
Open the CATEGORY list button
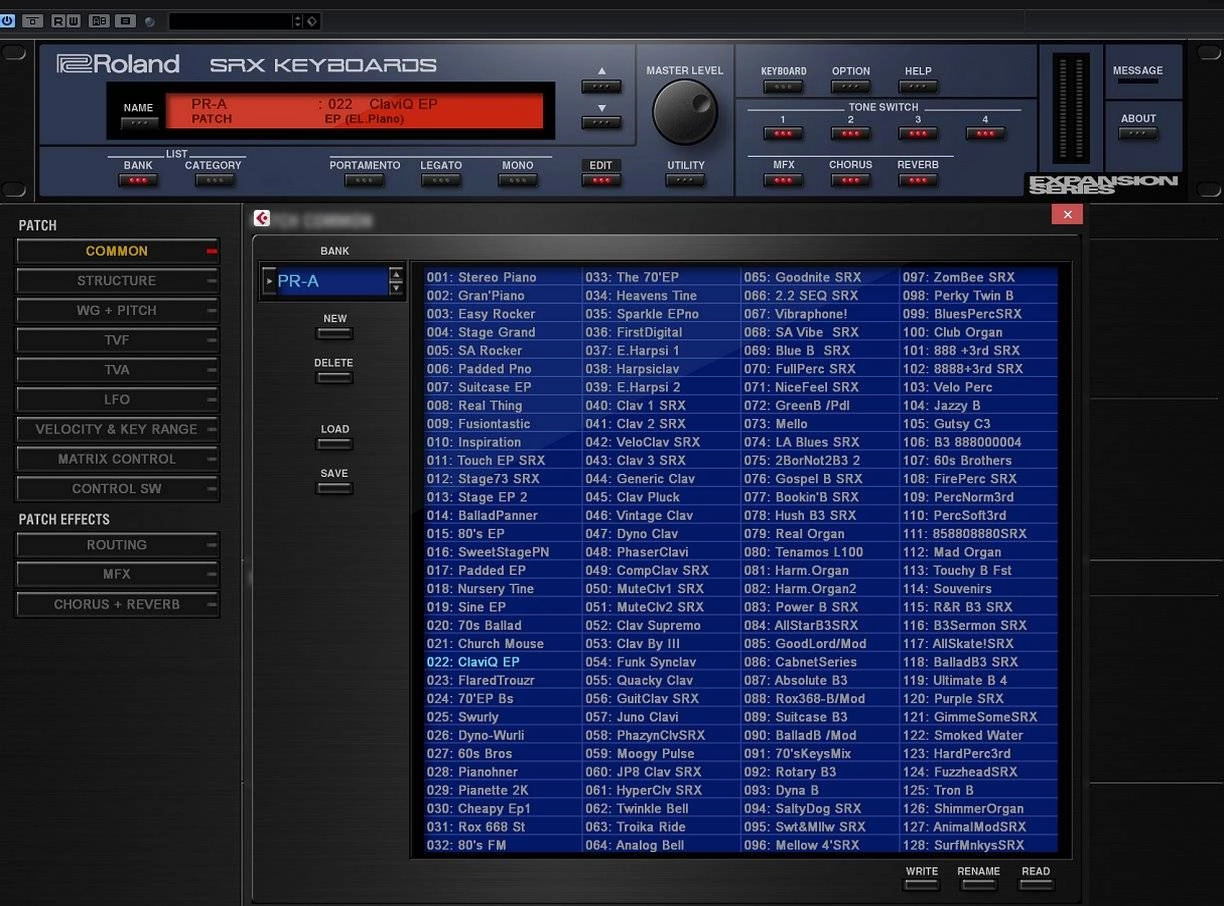pos(214,181)
